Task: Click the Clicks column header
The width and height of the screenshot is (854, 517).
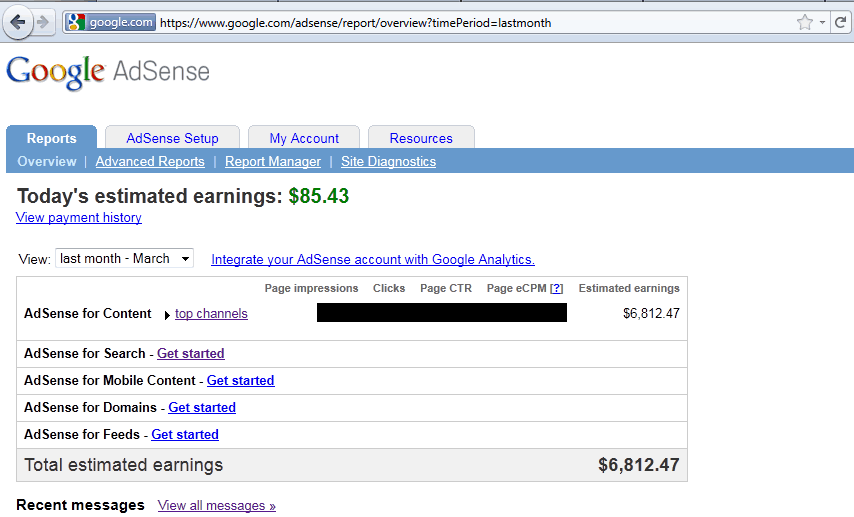Action: click(389, 288)
